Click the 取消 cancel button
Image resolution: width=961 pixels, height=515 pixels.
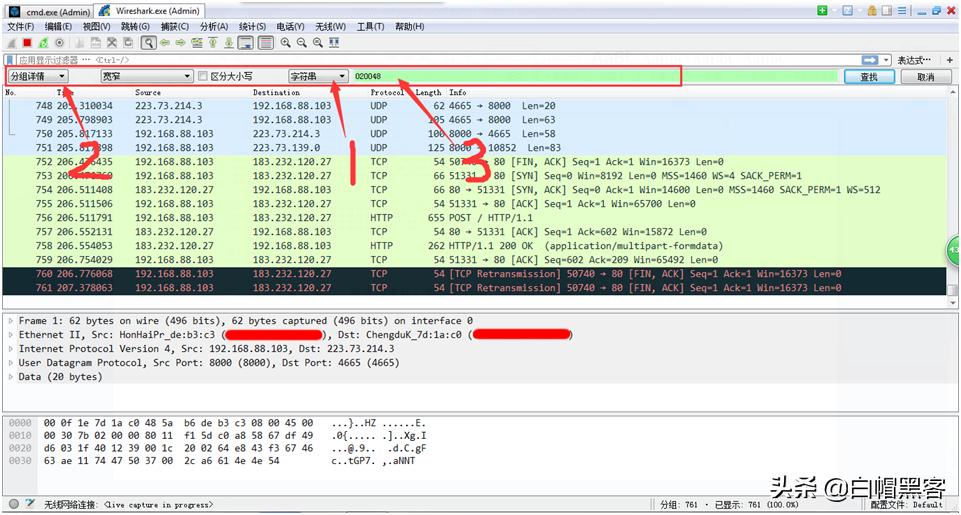tap(925, 77)
